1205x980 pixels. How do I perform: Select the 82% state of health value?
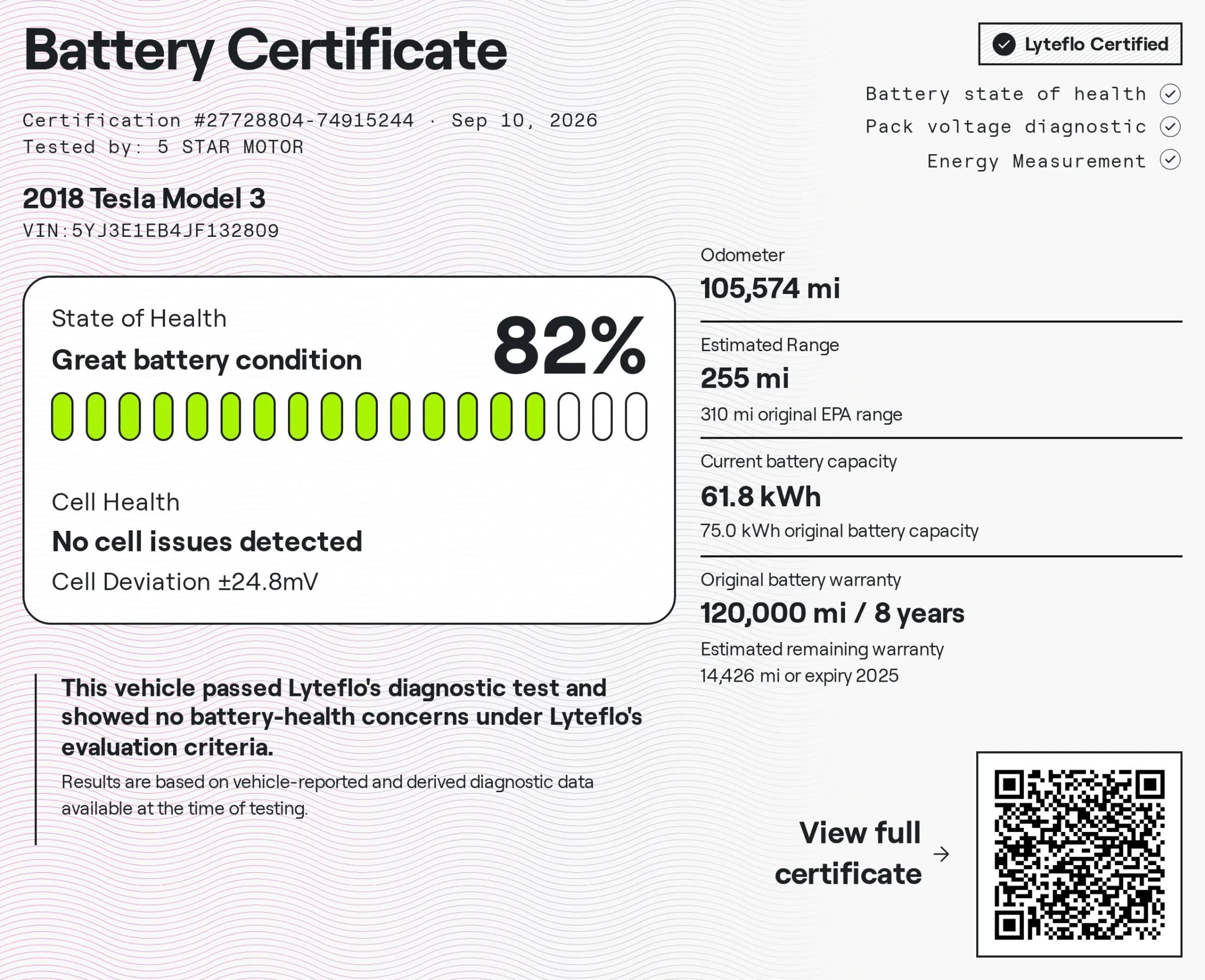pyautogui.click(x=570, y=346)
